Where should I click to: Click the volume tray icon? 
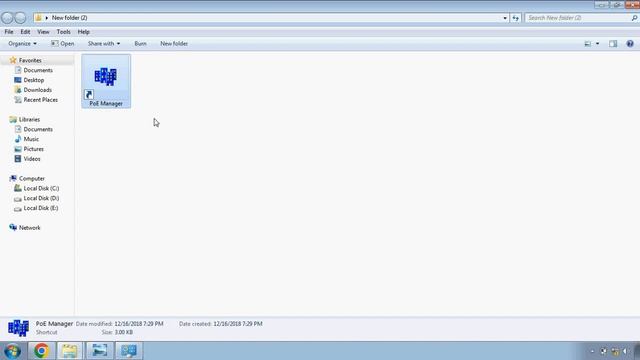click(x=625, y=351)
